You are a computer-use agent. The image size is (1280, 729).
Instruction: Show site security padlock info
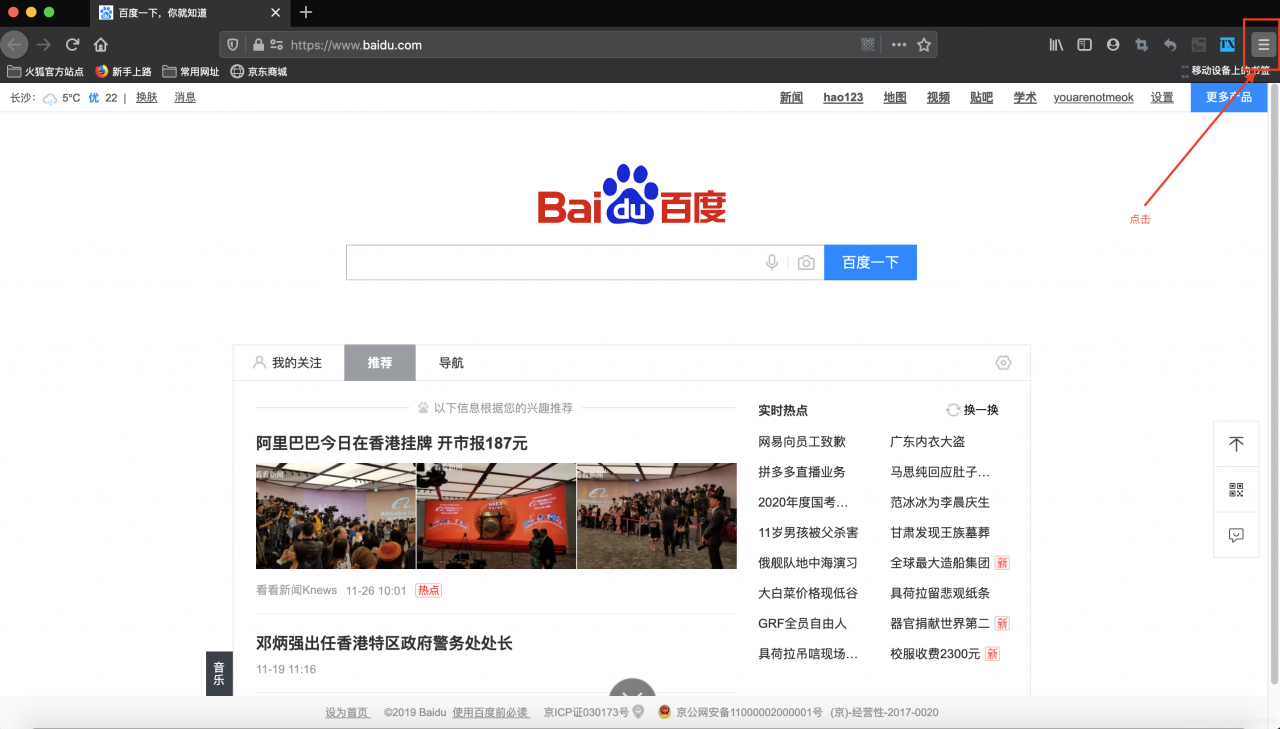258,45
